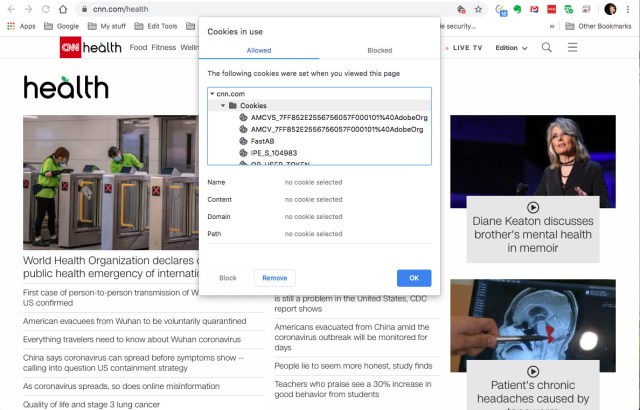Image resolution: width=640 pixels, height=410 pixels.
Task: Select the Cookies folder row
Action: [x=319, y=106]
